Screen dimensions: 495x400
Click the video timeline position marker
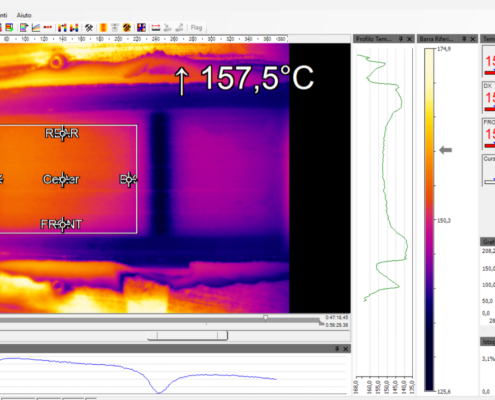(265, 318)
